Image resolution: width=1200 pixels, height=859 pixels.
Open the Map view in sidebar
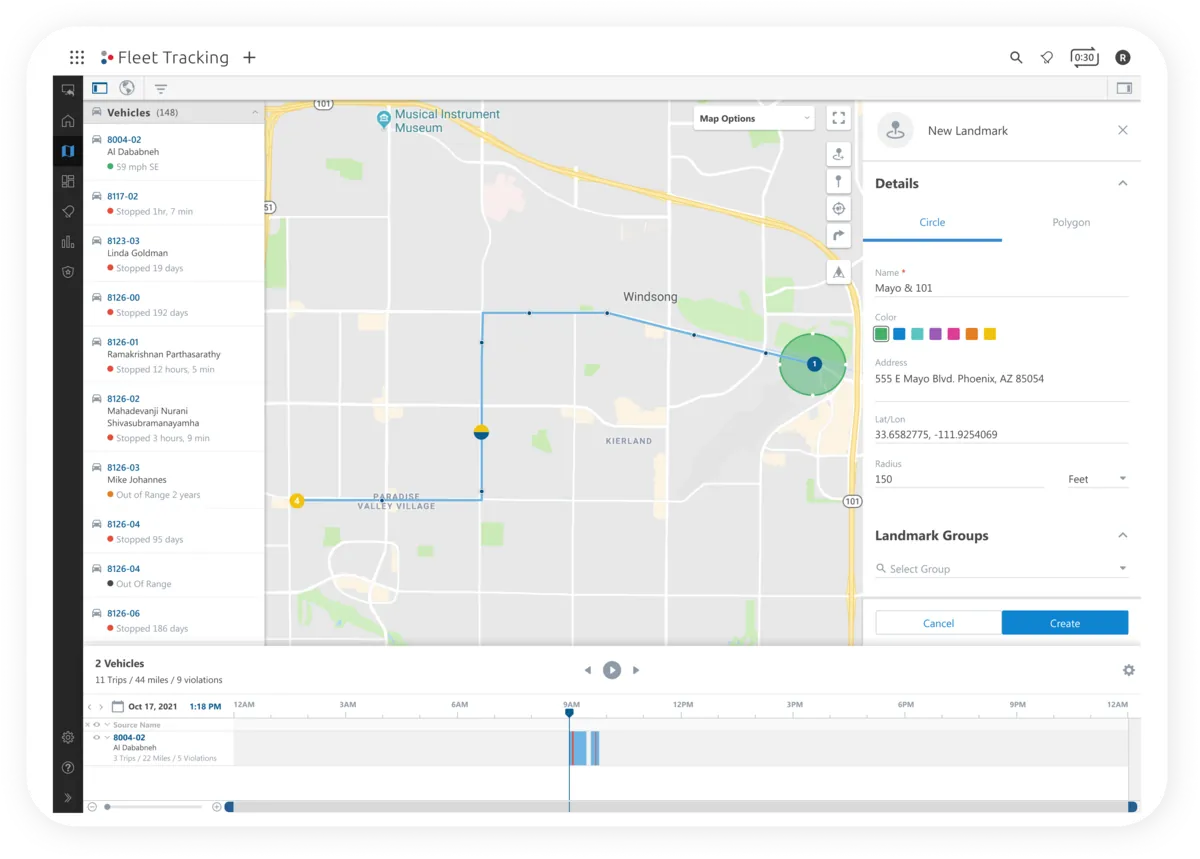[68, 151]
